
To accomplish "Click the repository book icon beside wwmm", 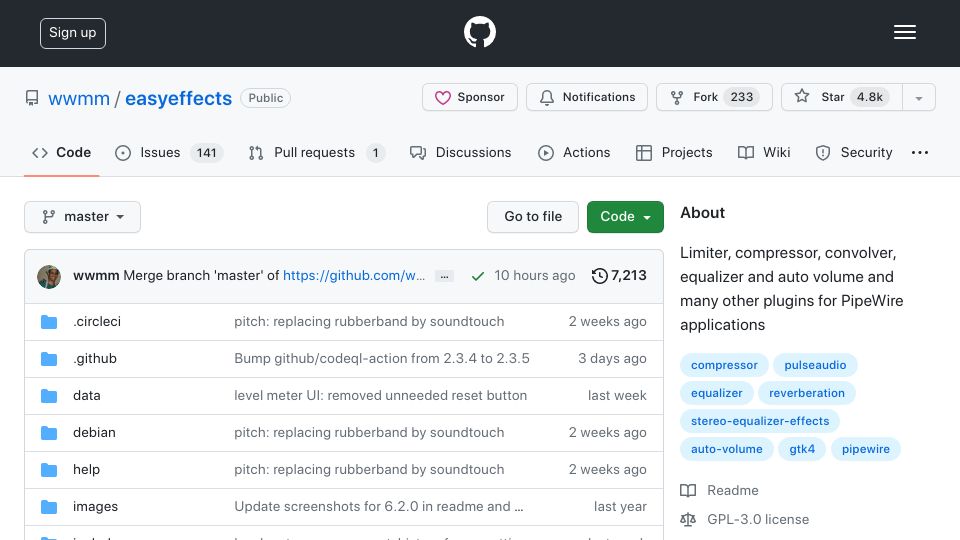I will [x=32, y=98].
